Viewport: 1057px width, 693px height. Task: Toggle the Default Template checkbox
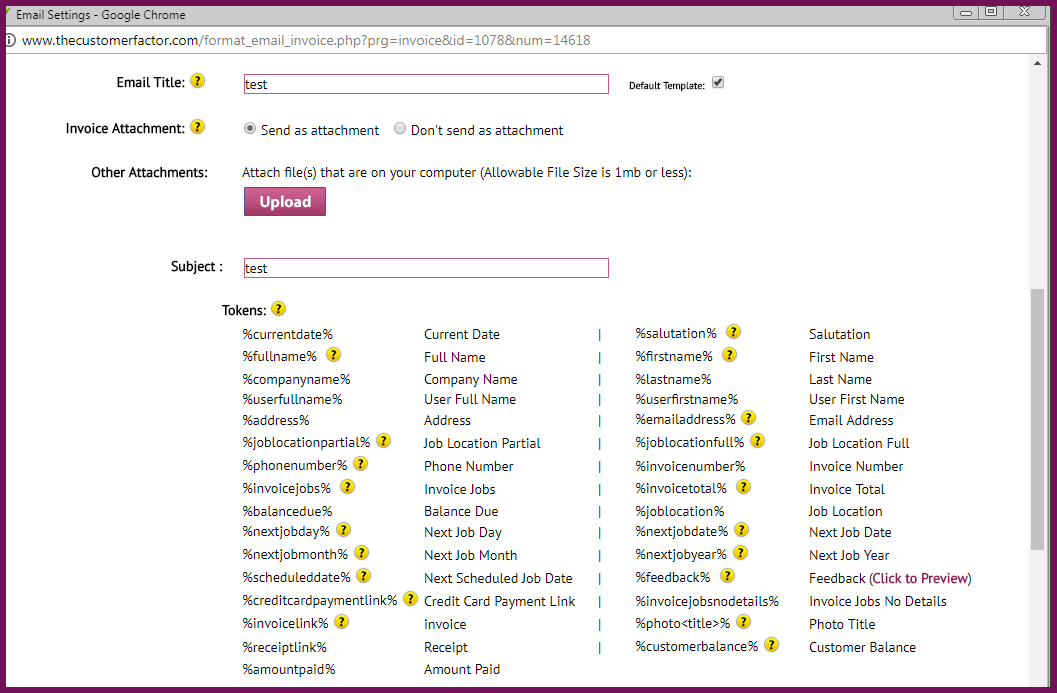point(718,82)
